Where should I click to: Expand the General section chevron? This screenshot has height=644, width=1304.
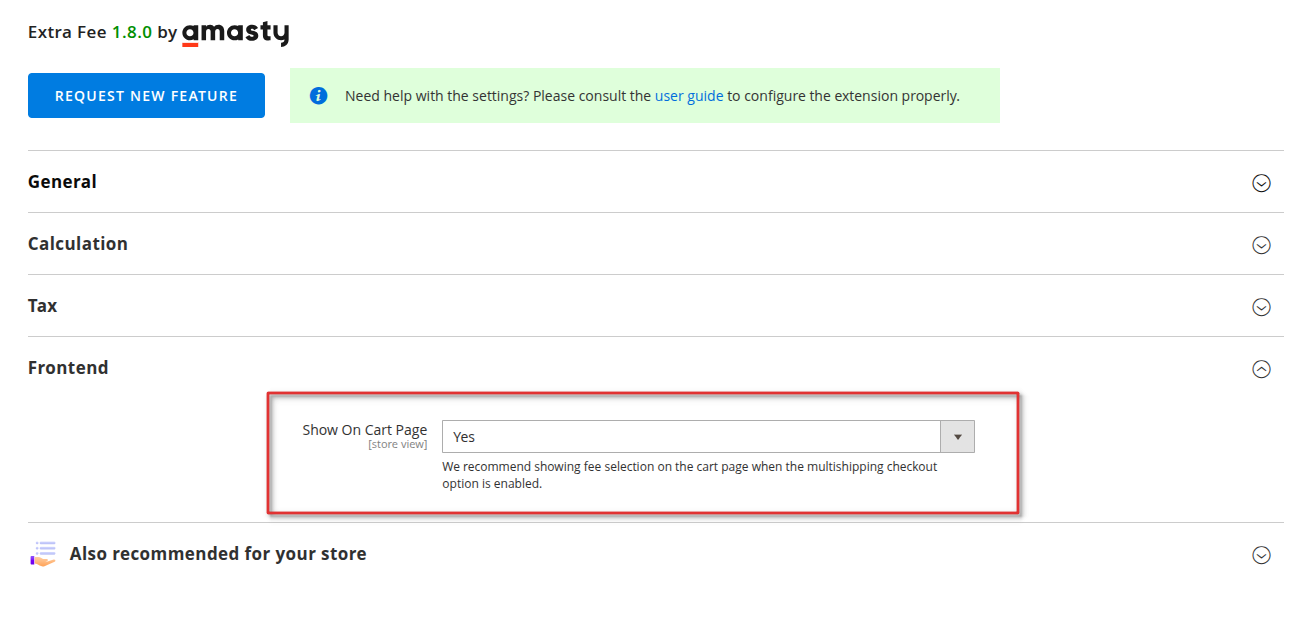[1262, 183]
